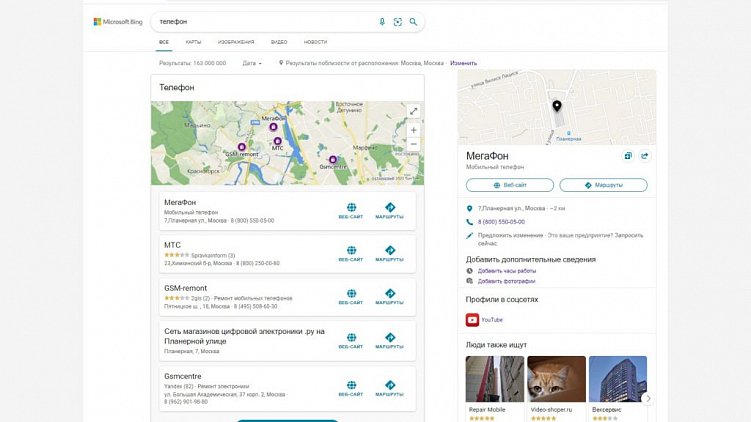Image resolution: width=751 pixels, height=422 pixels.
Task: Click the МТС listing title
Action: coord(172,245)
